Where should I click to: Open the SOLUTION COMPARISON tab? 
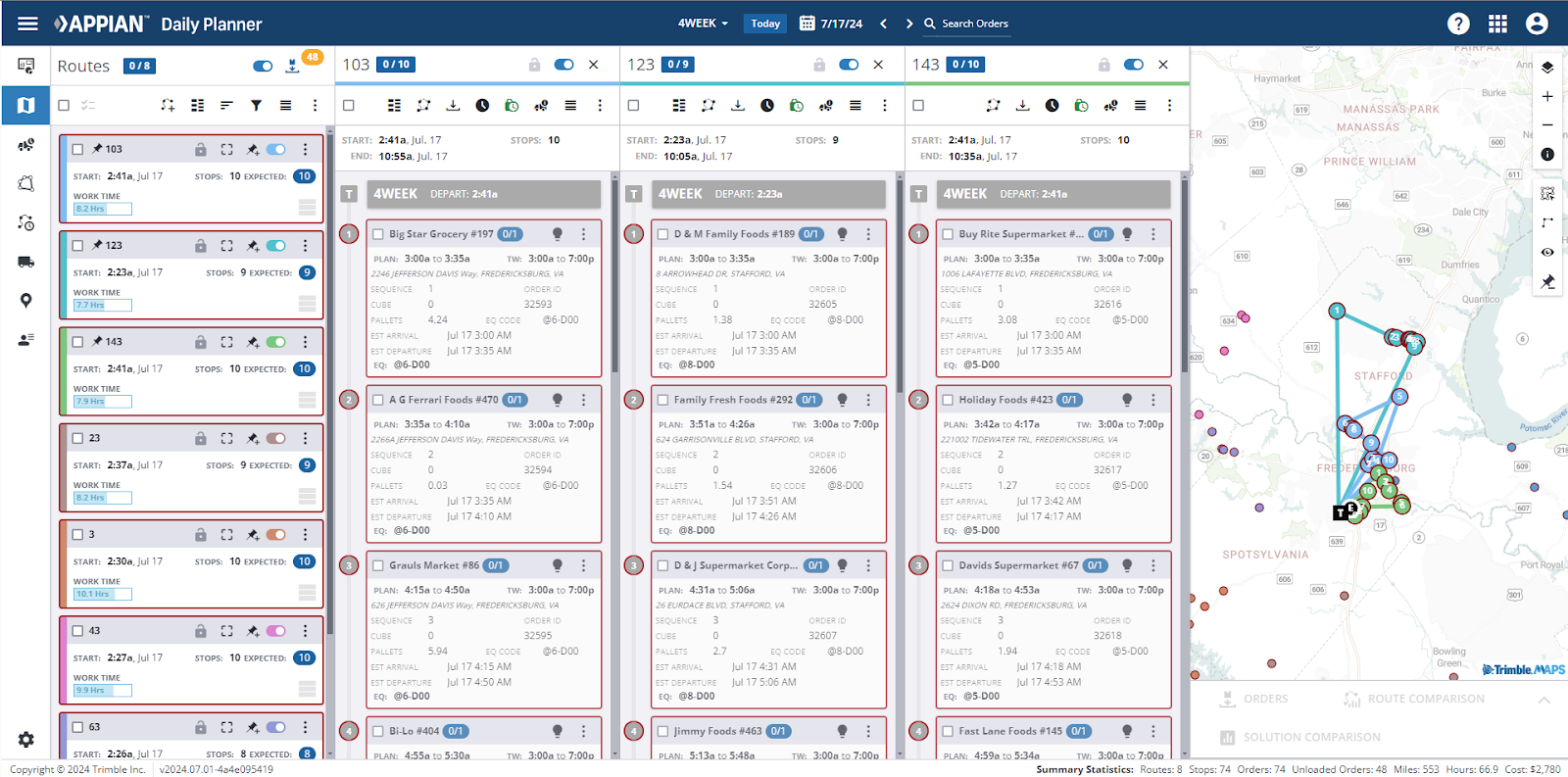click(x=1300, y=737)
